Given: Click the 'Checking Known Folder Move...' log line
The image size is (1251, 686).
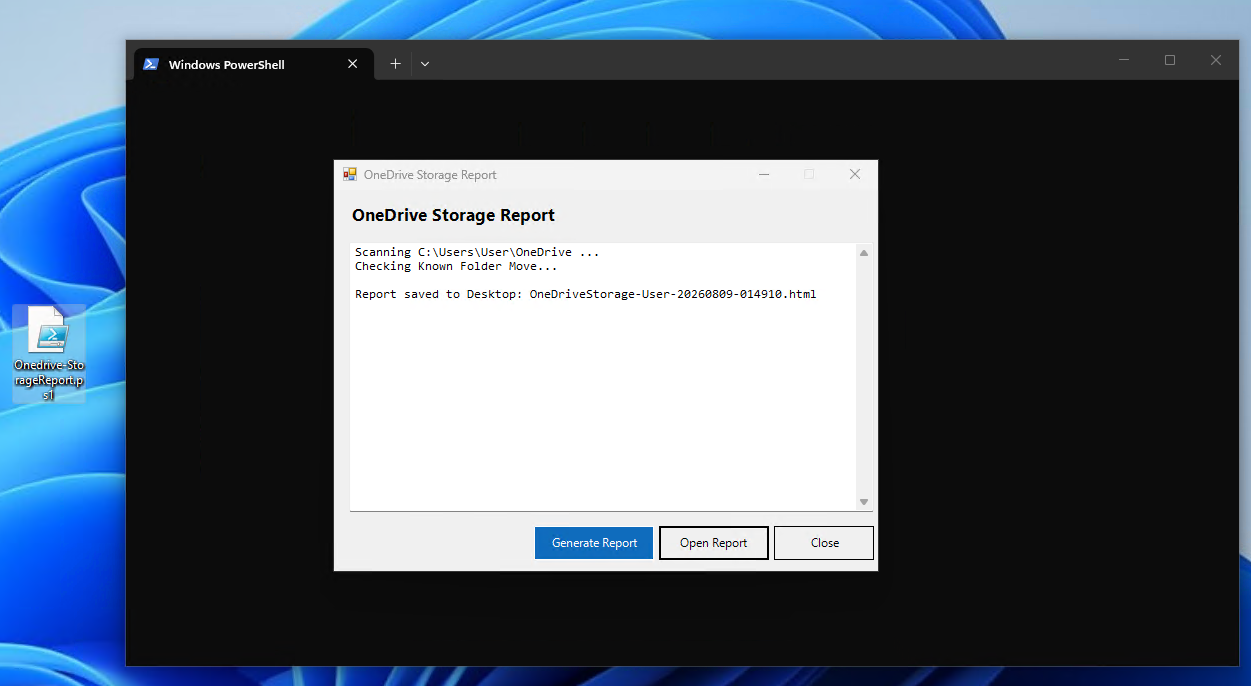Looking at the screenshot, I should (456, 266).
